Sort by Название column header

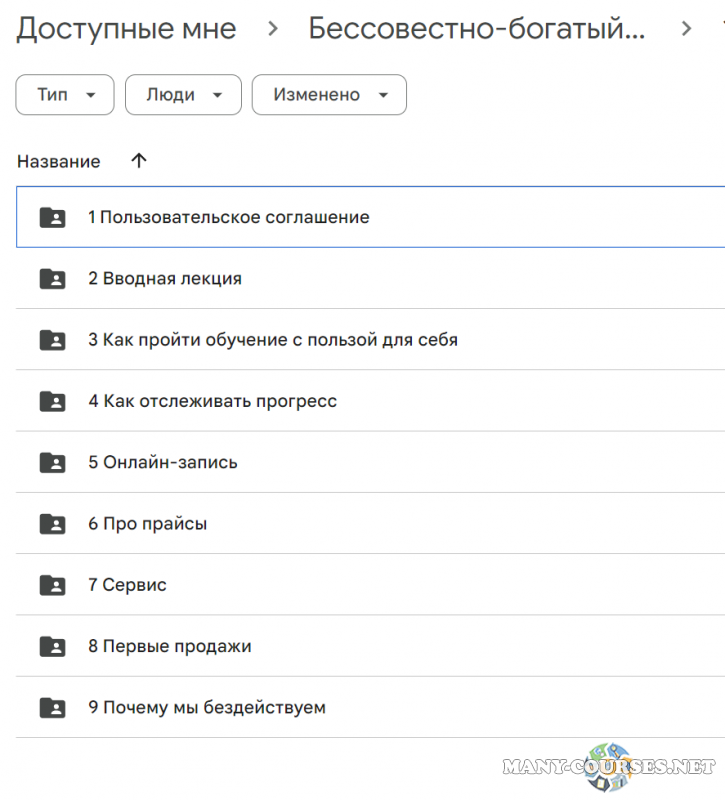pyautogui.click(x=59, y=162)
